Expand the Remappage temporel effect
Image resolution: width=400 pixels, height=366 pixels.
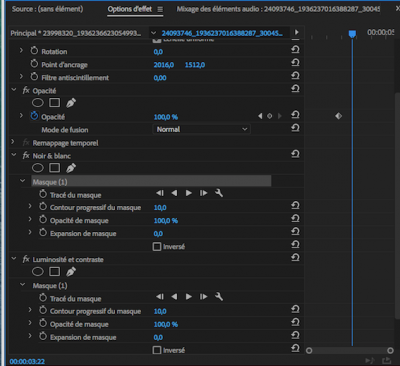(x=13, y=142)
